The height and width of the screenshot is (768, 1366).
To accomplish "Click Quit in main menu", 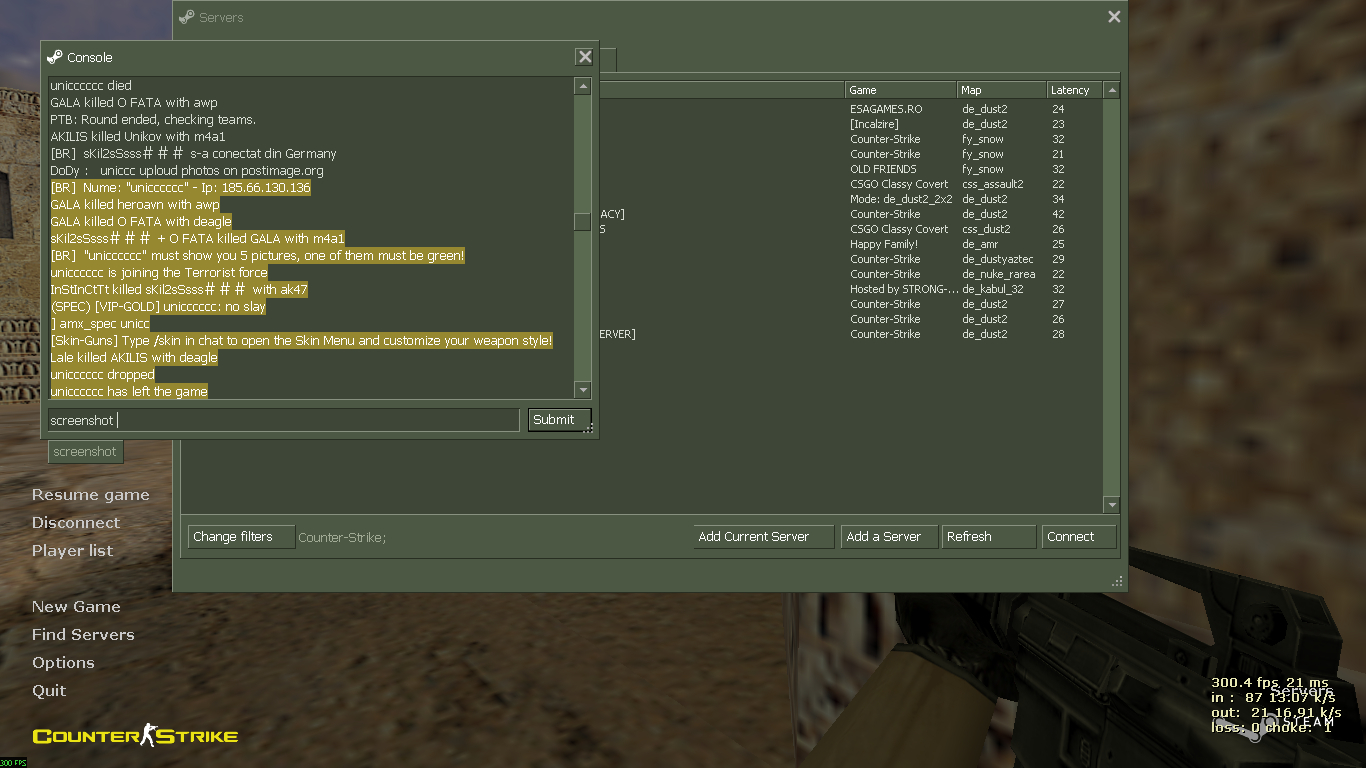I will pos(49,691).
